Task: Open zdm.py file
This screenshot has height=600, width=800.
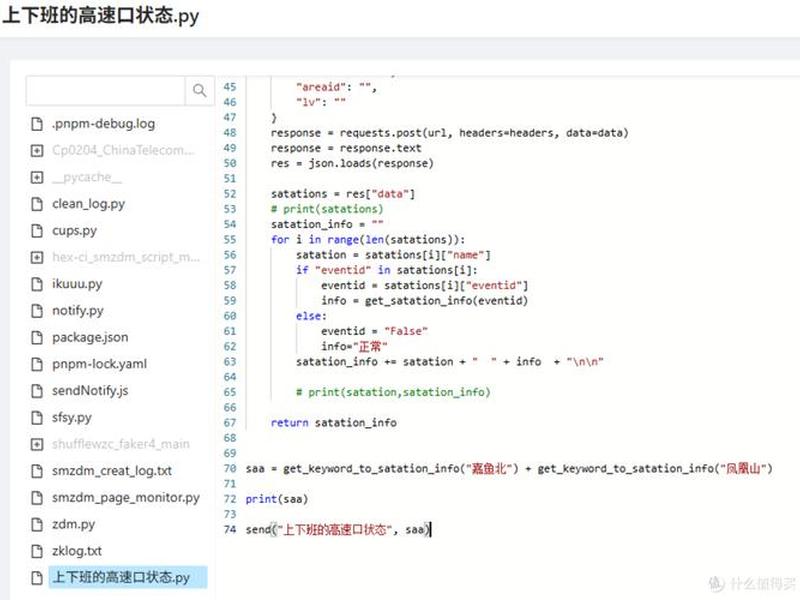Action: [73, 524]
